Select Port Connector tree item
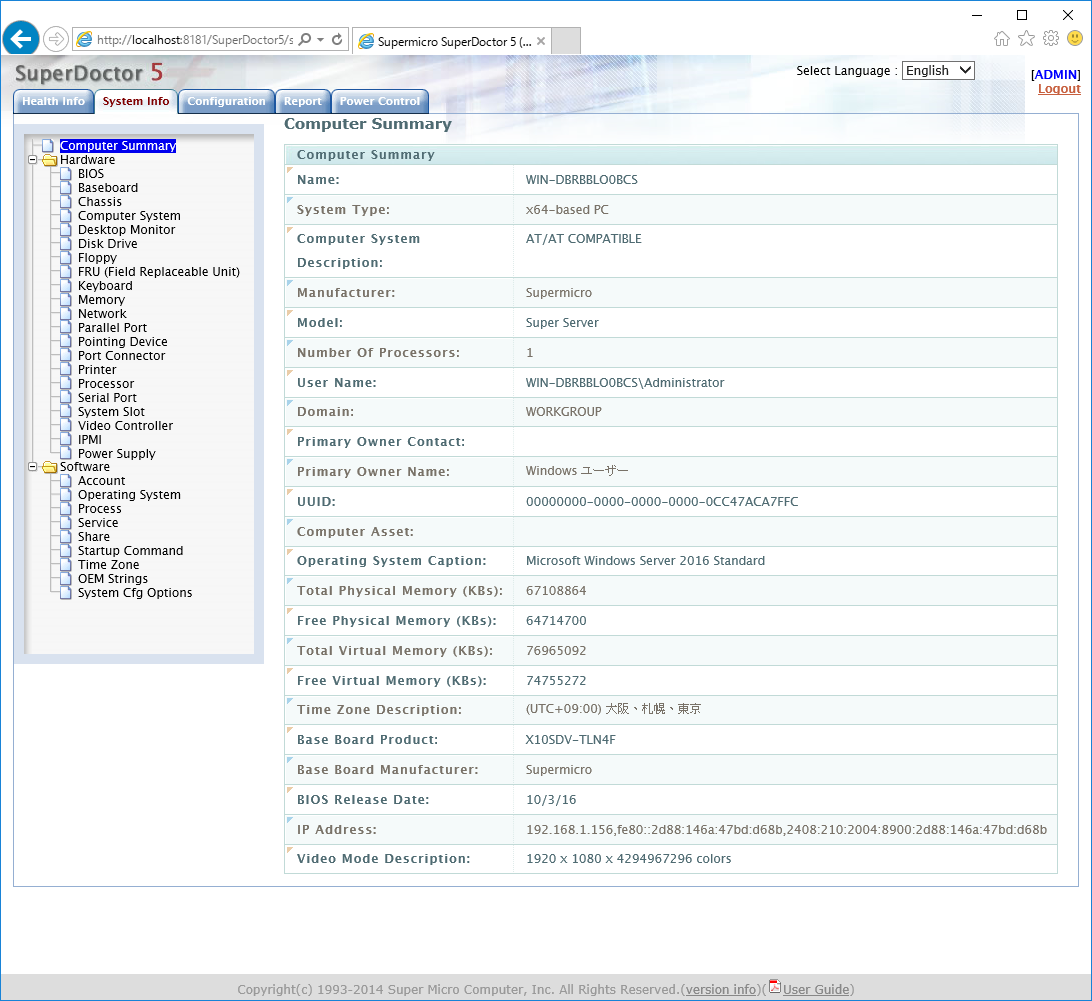The width and height of the screenshot is (1092, 1001). pyautogui.click(x=121, y=355)
